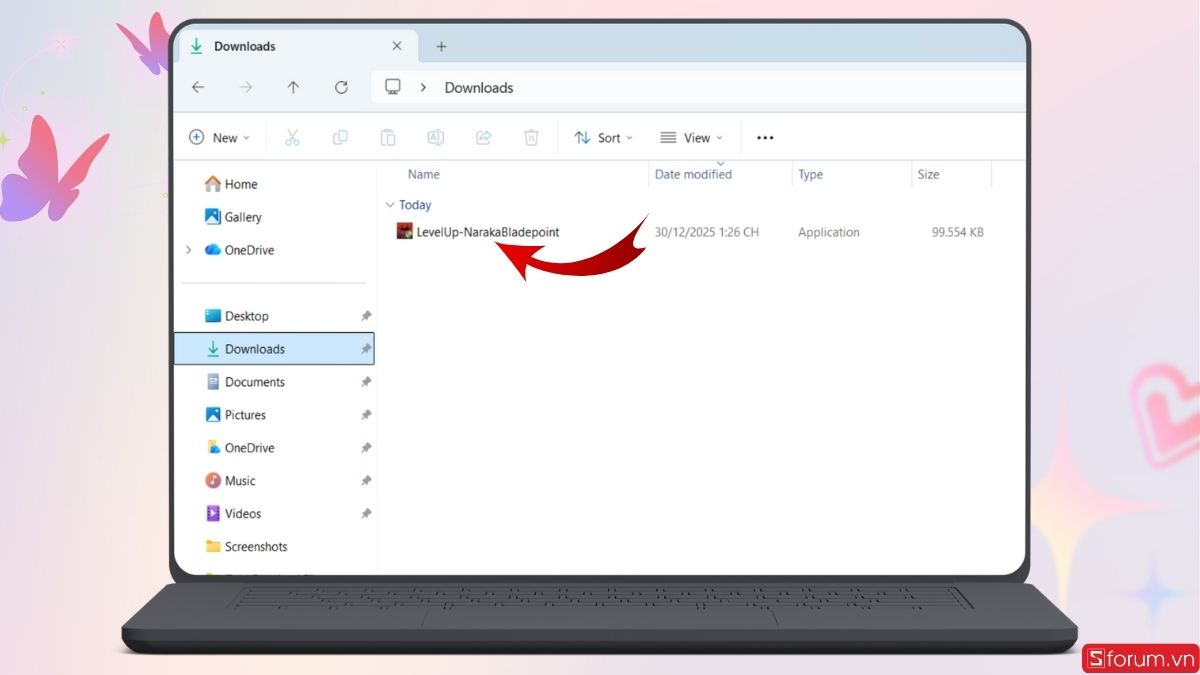This screenshot has height=675, width=1200.
Task: Click the pin icon beside pinned OneDrive
Action: coord(365,448)
